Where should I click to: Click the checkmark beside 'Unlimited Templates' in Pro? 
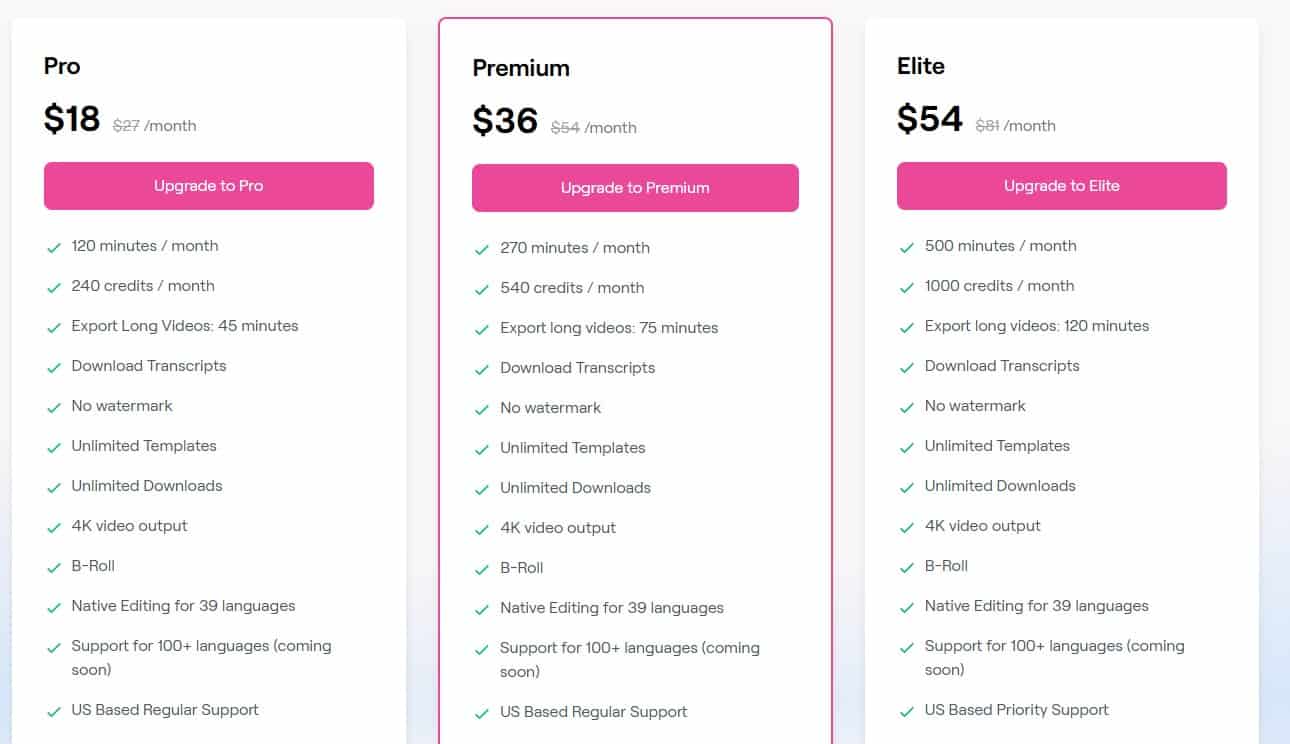(54, 446)
